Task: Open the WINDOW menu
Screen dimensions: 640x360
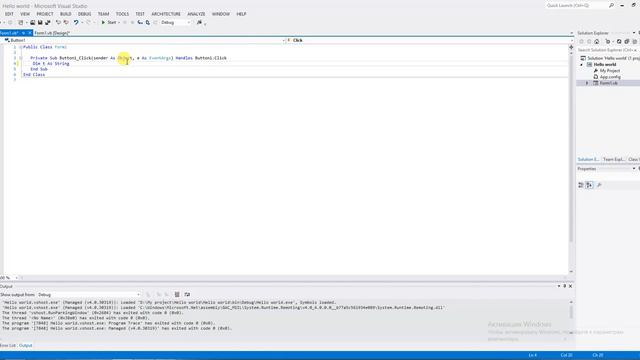Action: [x=220, y=14]
